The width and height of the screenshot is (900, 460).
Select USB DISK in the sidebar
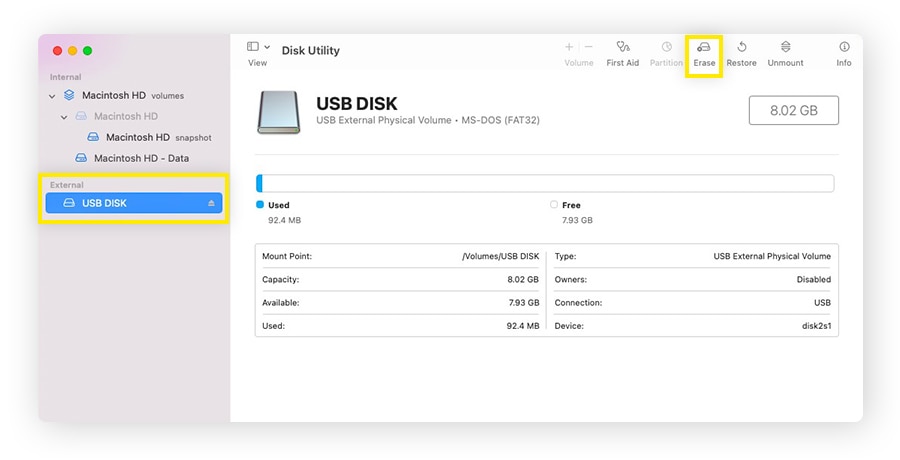click(134, 203)
